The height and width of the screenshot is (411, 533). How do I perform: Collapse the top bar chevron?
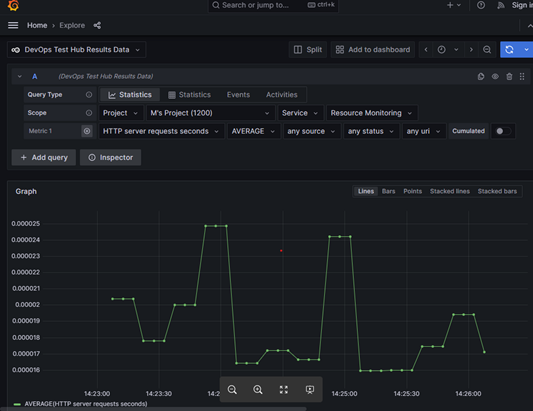pos(530,26)
